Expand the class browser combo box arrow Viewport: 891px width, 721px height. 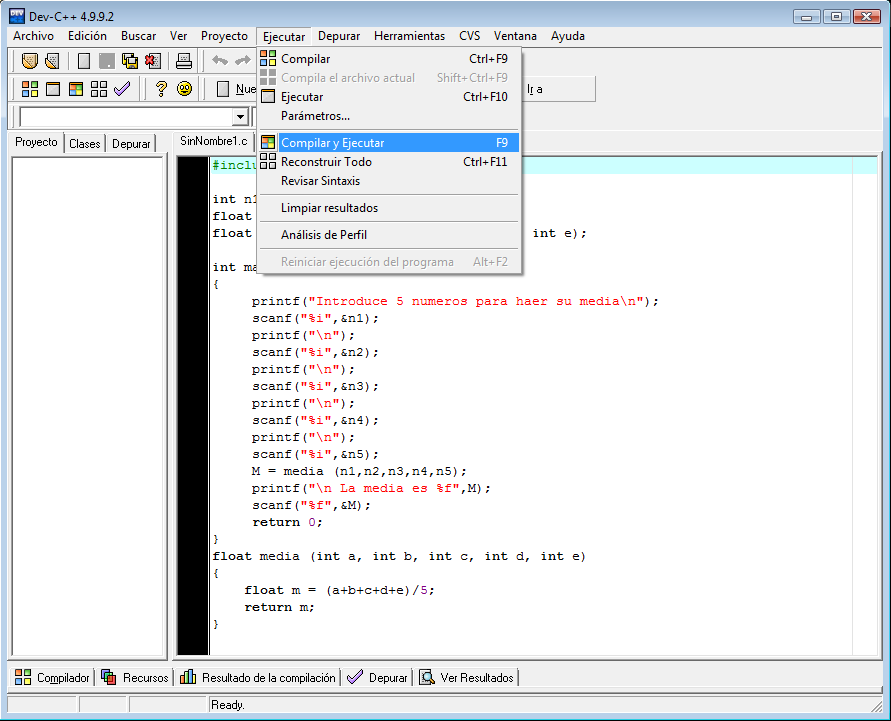pos(240,117)
